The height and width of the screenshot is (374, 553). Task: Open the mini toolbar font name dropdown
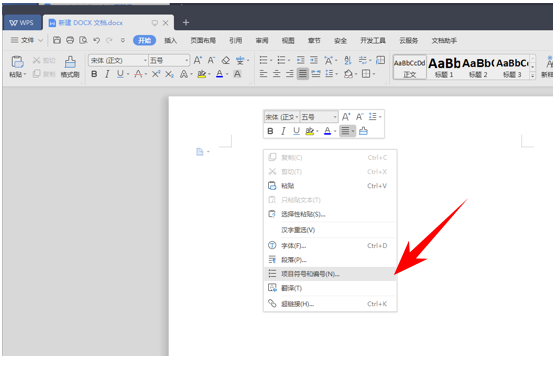coord(297,117)
